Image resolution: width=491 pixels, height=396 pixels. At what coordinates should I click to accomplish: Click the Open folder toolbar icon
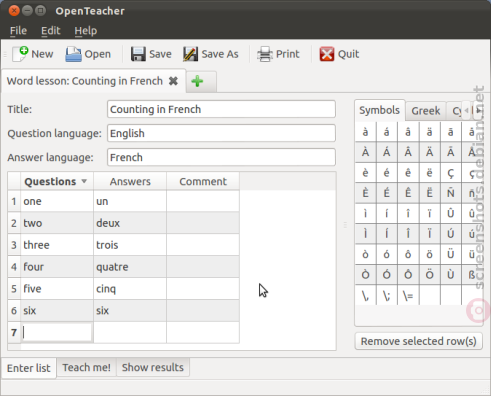coord(73,54)
